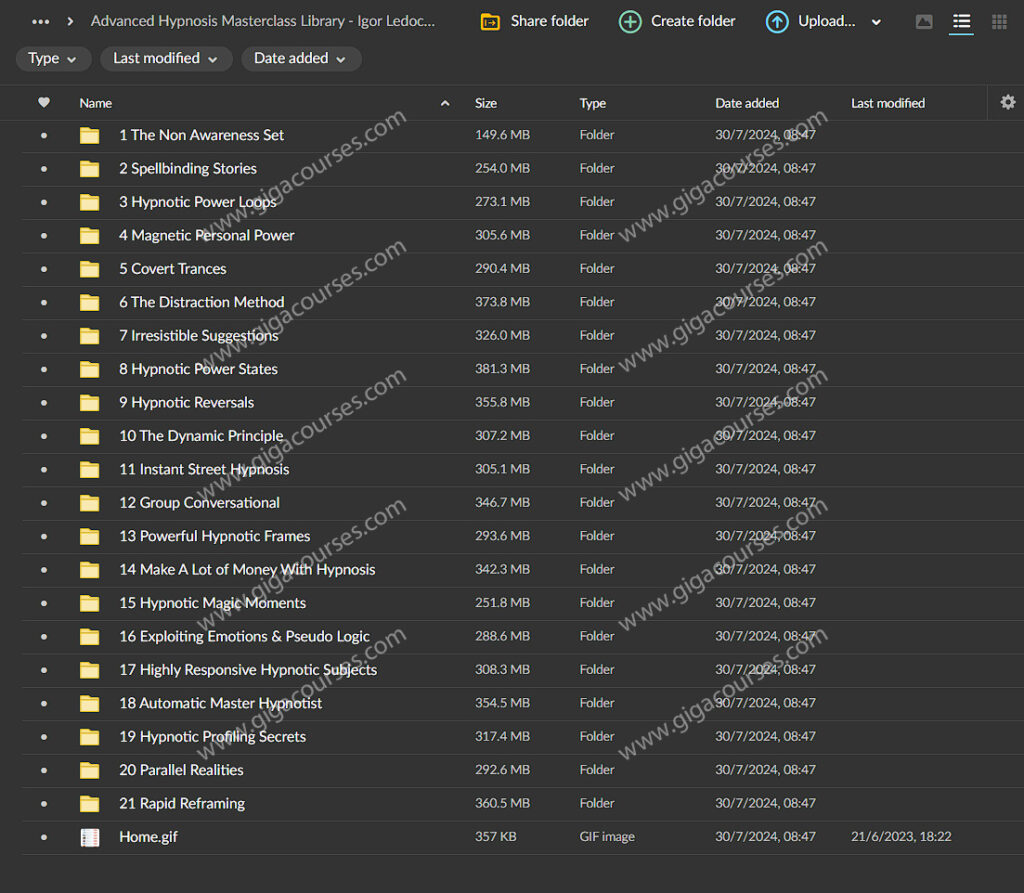Open the Last modified filter dropdown

165,59
